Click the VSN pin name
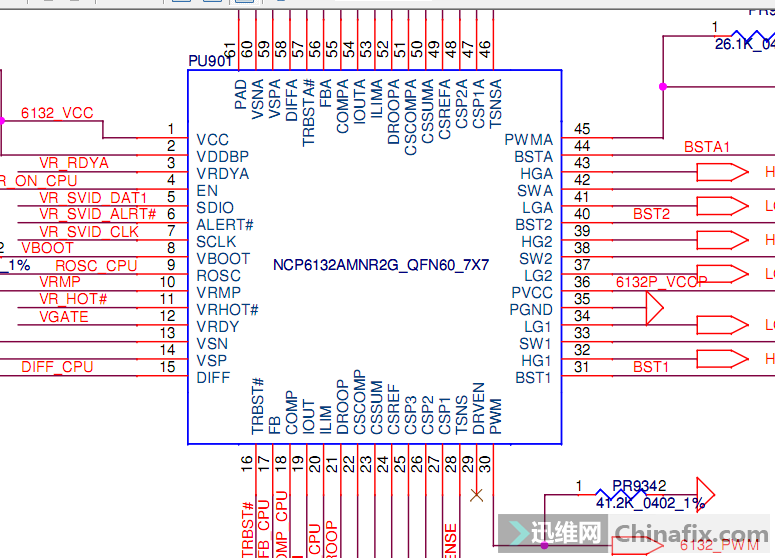Viewport: 775px width, 558px height. [212, 343]
